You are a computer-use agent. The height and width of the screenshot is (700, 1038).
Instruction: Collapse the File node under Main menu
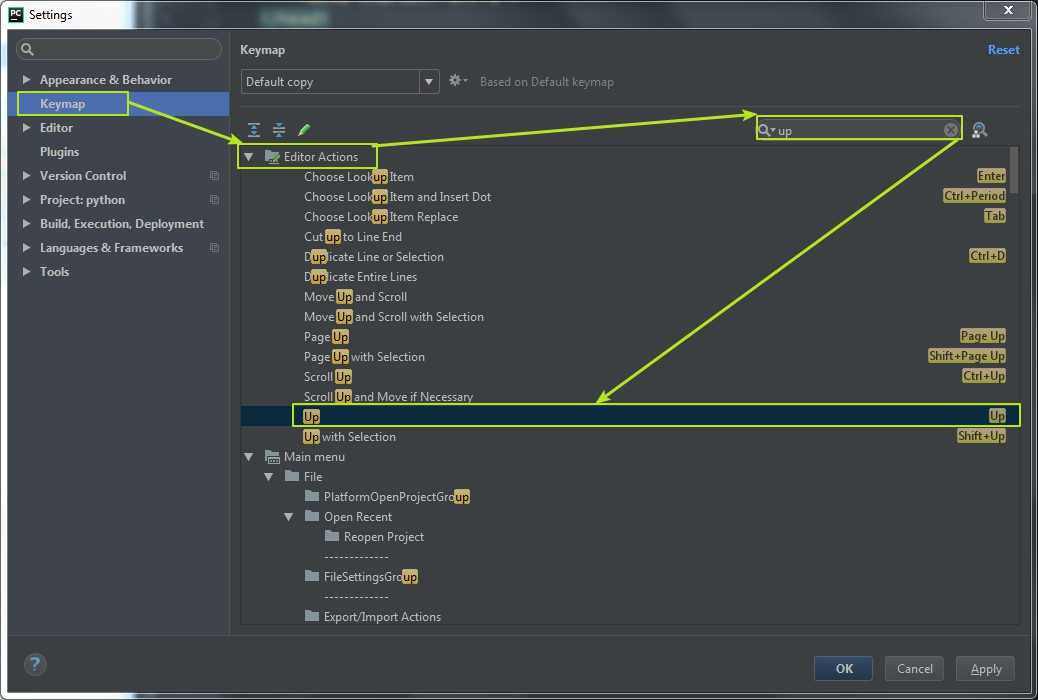tap(269, 476)
